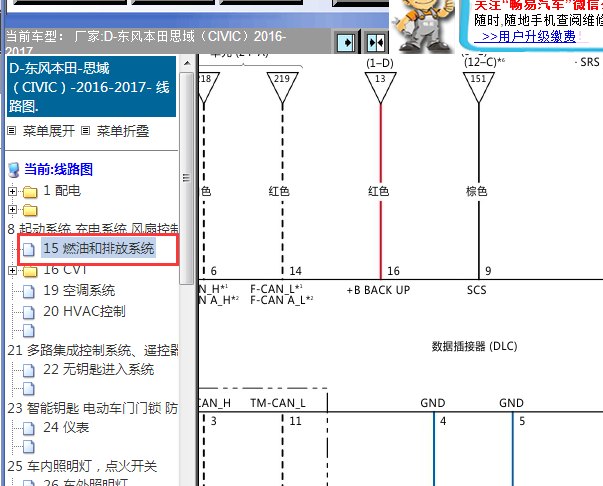
Task: Click the SCS pin label
Action: click(x=476, y=290)
